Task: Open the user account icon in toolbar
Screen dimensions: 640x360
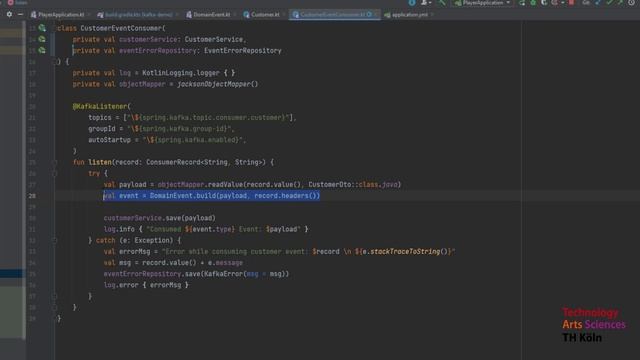Action: tap(425, 3)
